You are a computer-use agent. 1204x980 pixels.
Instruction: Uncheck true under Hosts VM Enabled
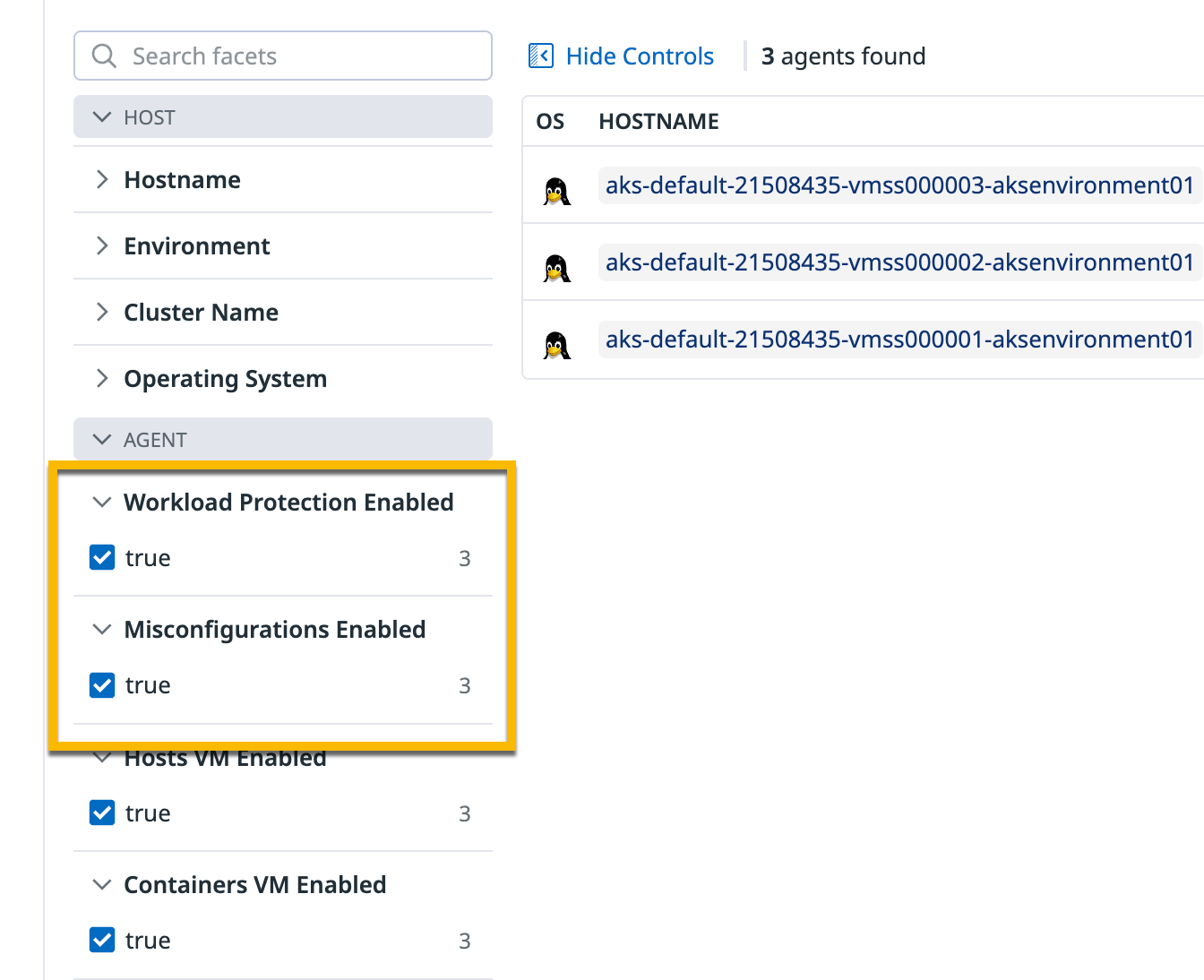click(102, 812)
